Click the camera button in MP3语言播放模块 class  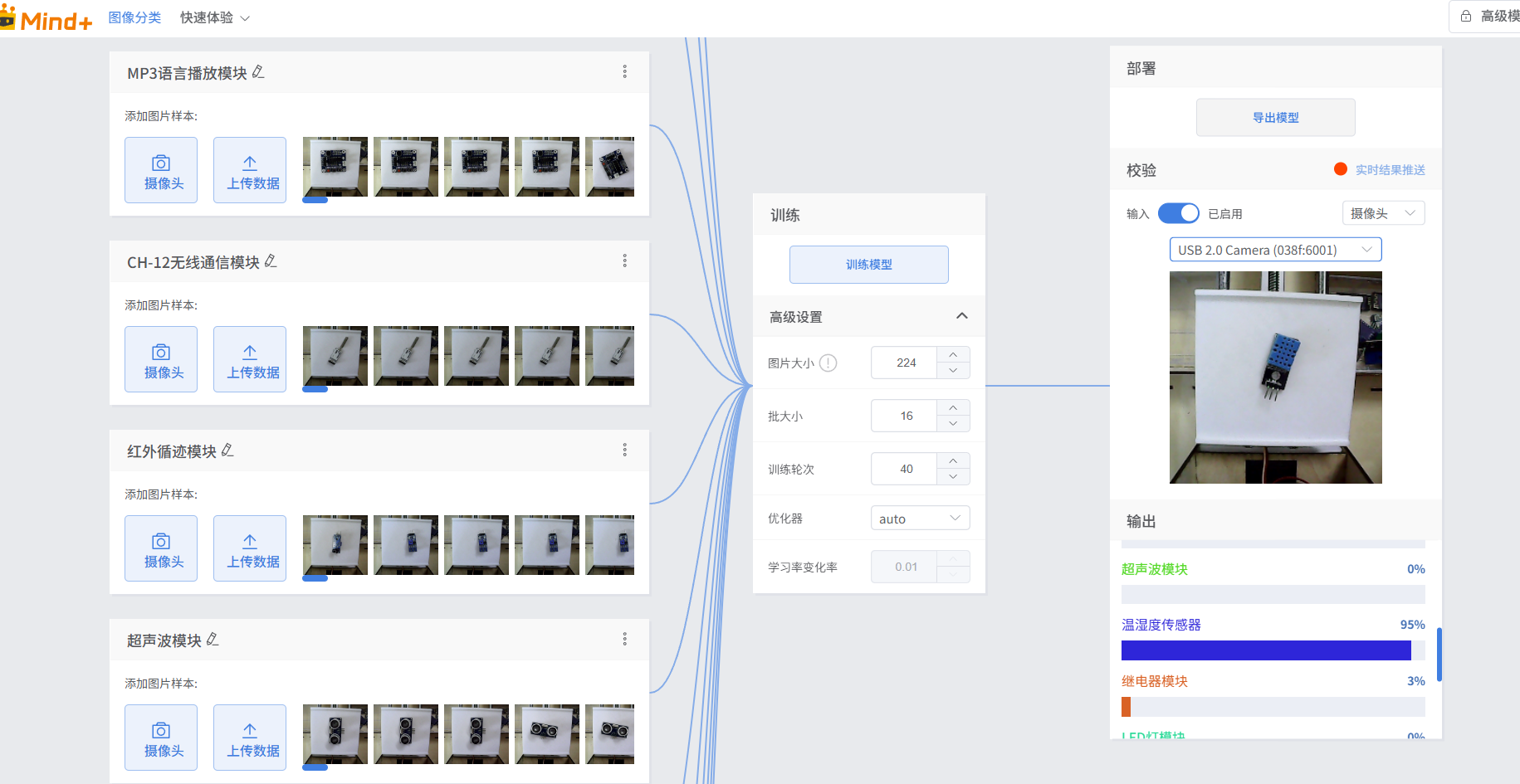click(161, 170)
